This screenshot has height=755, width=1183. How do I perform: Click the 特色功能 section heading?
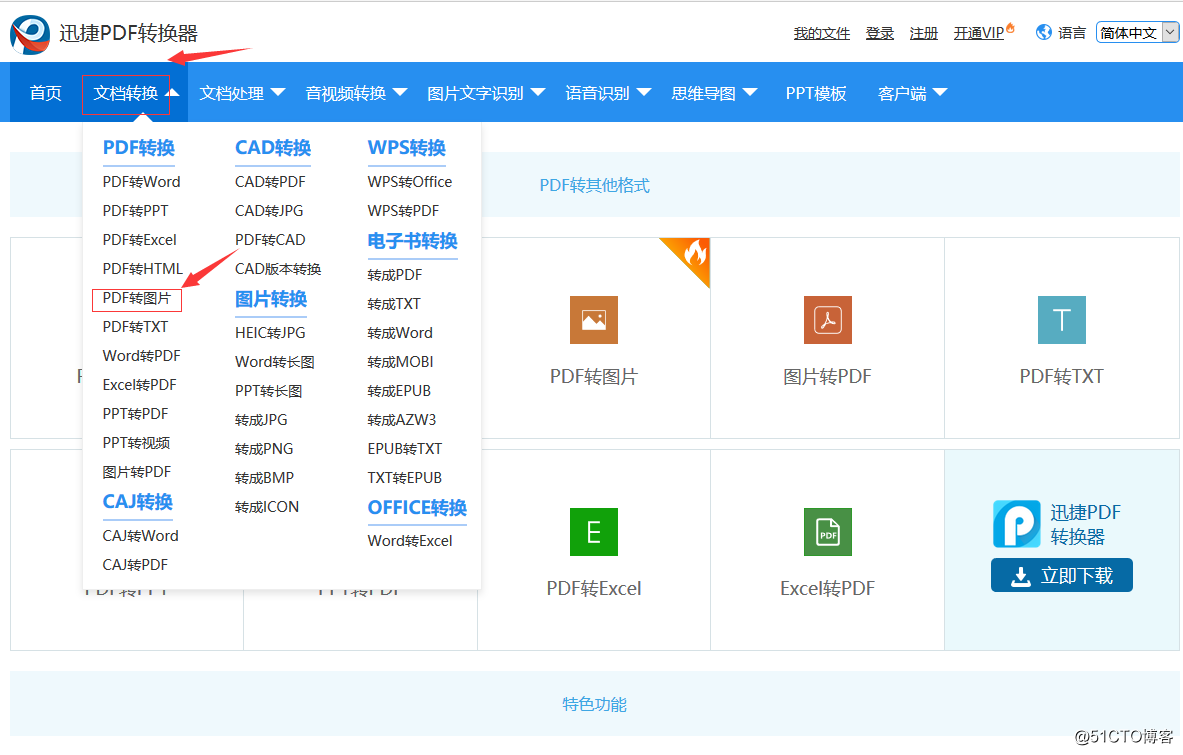point(595,704)
